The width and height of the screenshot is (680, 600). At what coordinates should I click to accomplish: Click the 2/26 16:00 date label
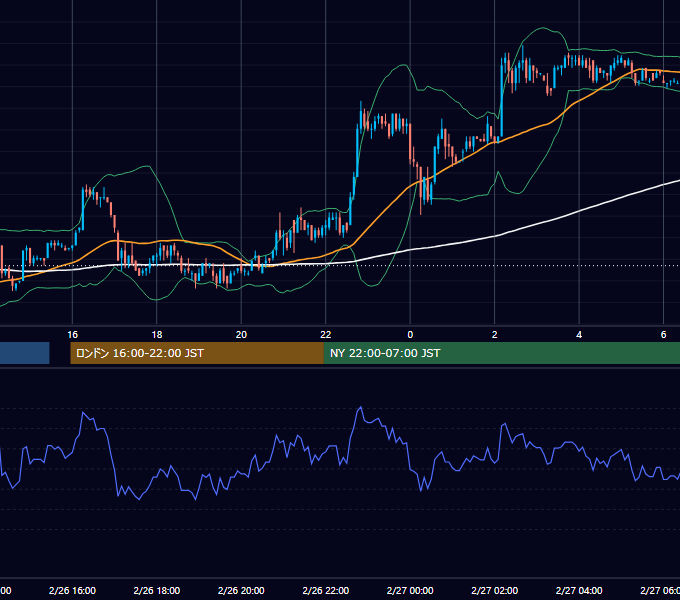(72, 590)
